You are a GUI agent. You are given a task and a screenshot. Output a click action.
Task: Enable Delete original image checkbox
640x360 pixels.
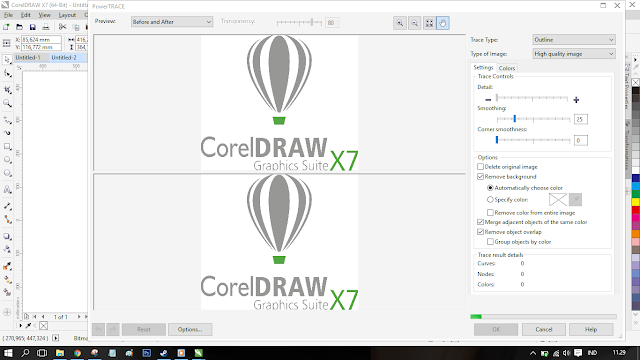coord(480,167)
